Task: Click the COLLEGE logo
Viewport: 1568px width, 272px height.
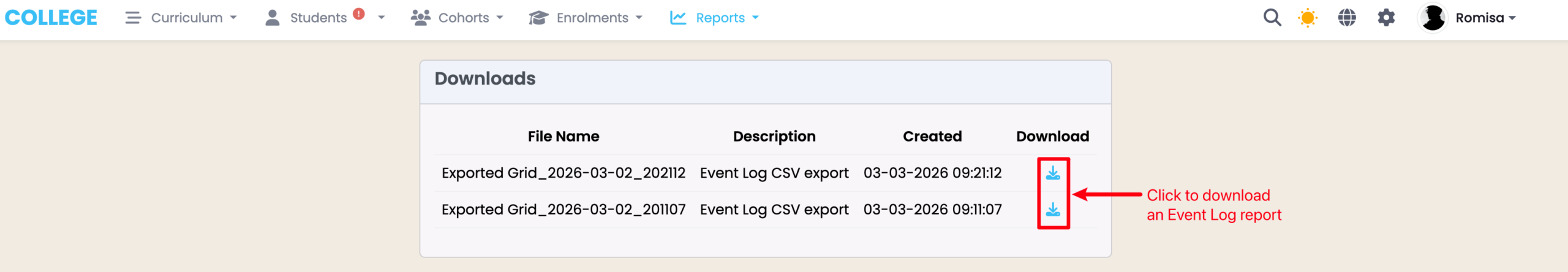Action: point(51,18)
